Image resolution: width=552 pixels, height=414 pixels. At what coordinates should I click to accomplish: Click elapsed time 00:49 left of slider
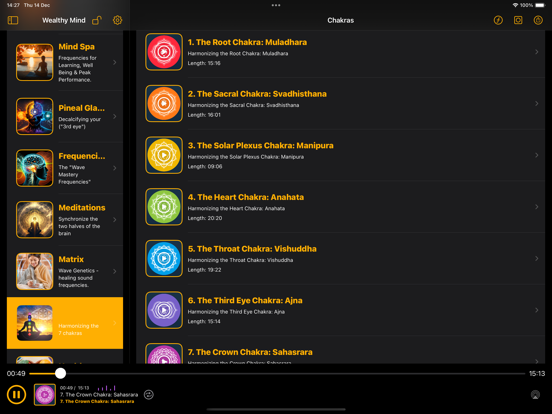tap(16, 373)
